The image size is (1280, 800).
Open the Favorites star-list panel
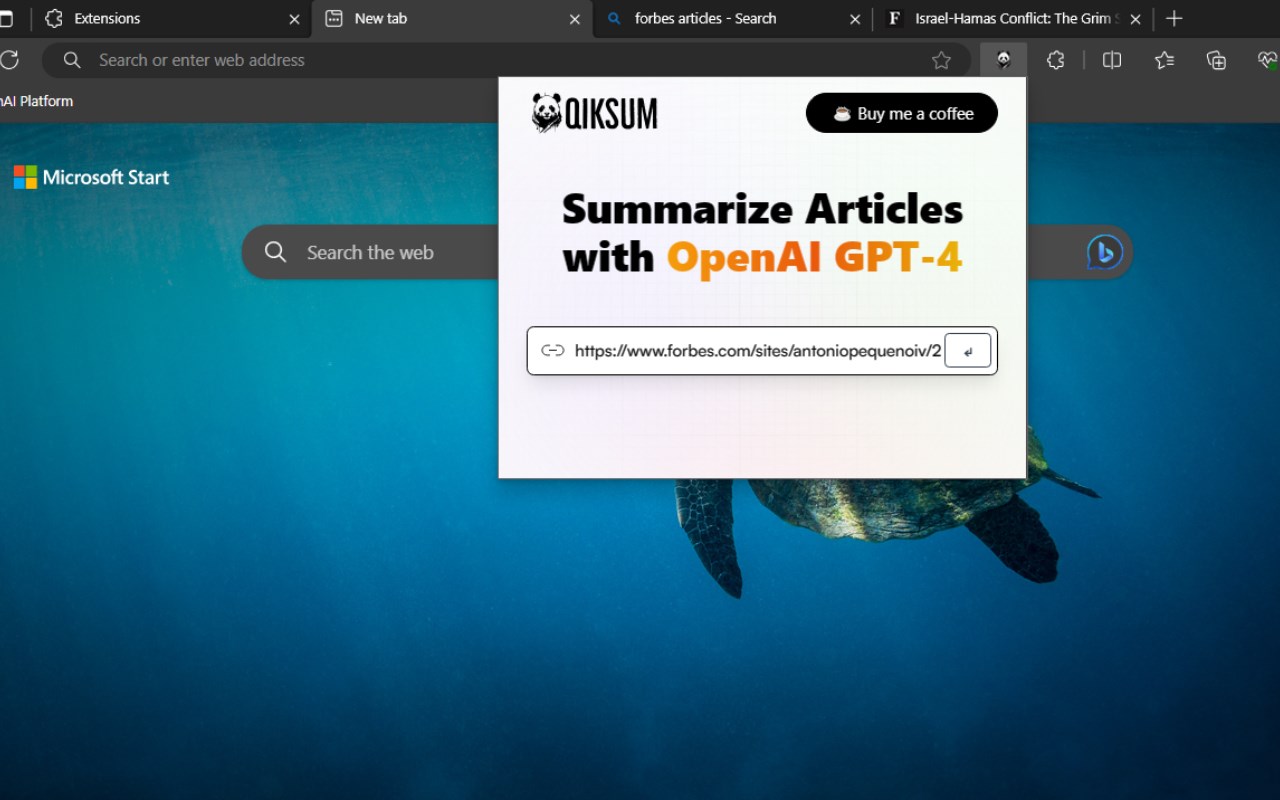point(1164,60)
